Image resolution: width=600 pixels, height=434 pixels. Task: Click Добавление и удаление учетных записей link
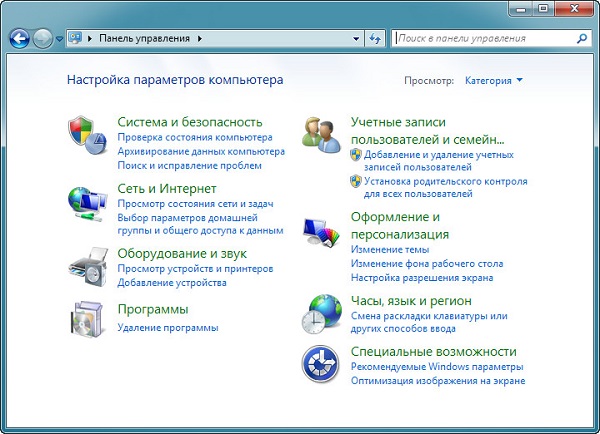(x=439, y=161)
